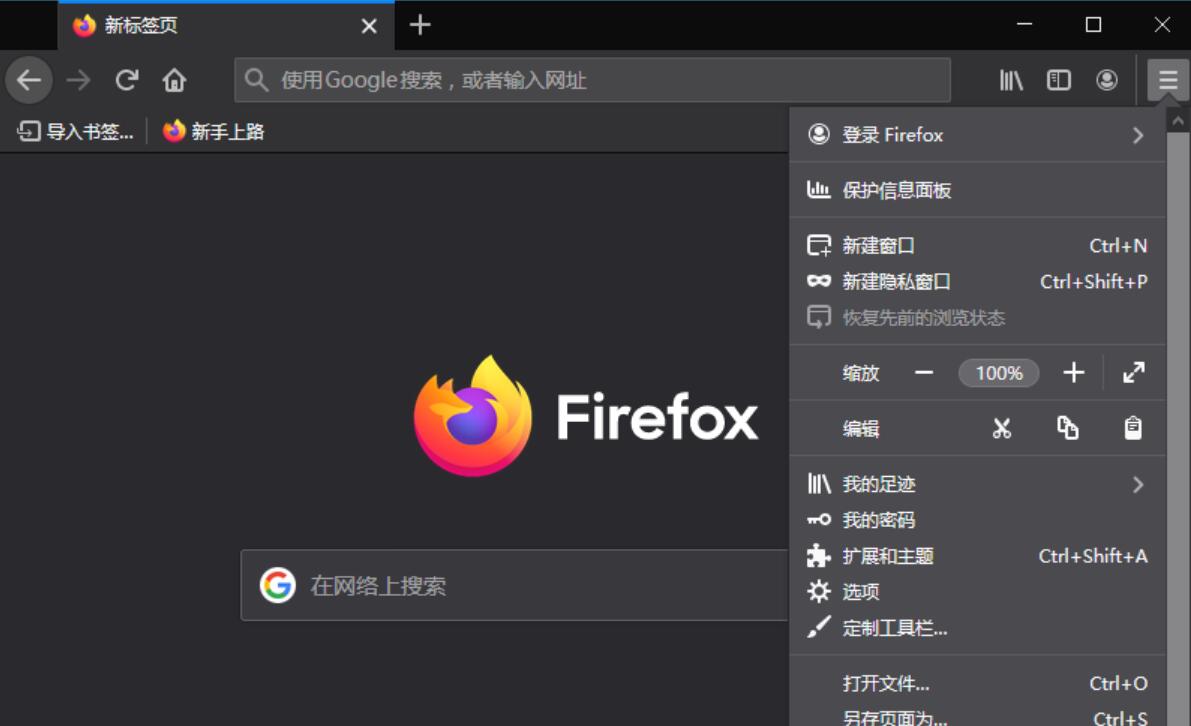This screenshot has height=726, width=1191.
Task: Toggle the sidebar view icon
Action: [x=1058, y=80]
